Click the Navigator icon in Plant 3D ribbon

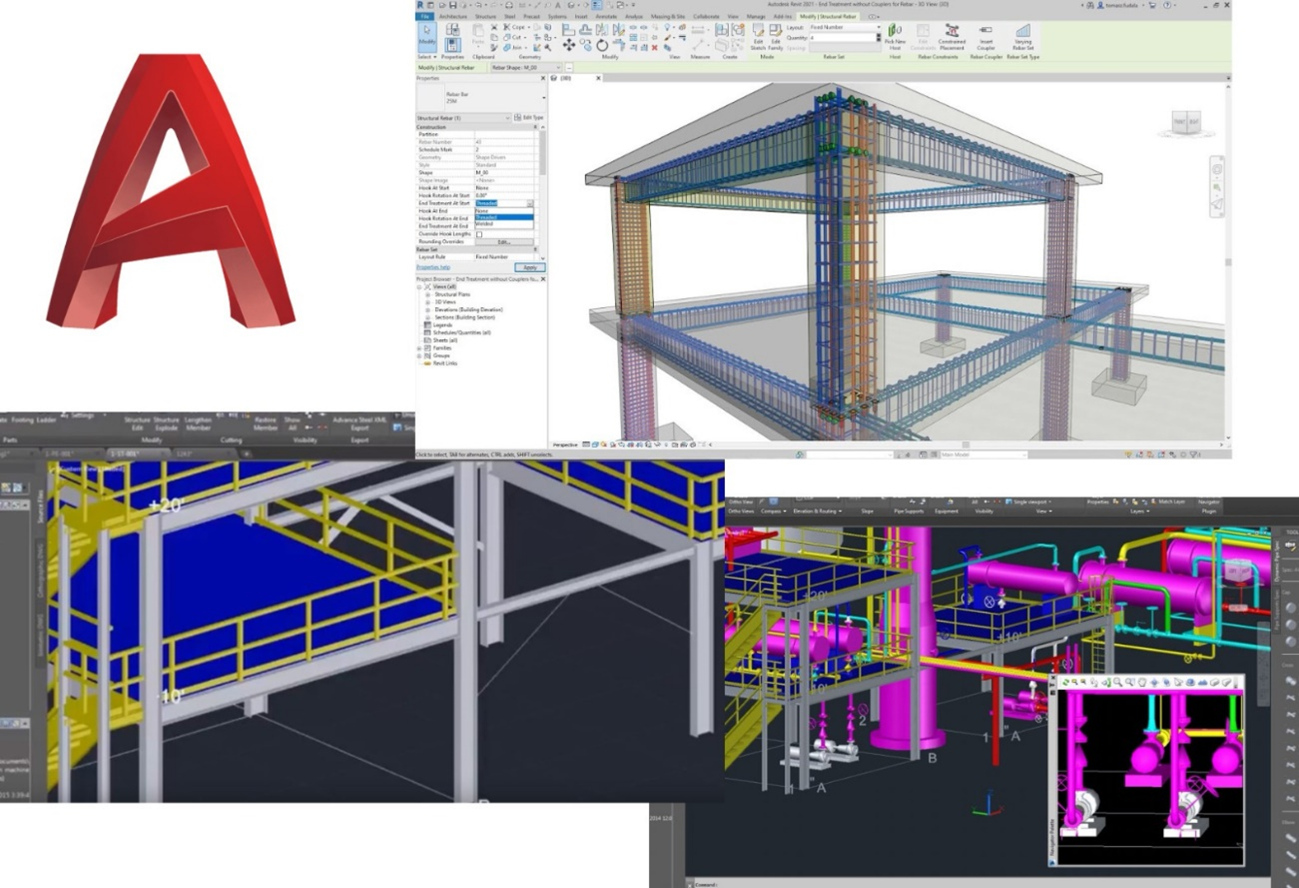pyautogui.click(x=1209, y=502)
